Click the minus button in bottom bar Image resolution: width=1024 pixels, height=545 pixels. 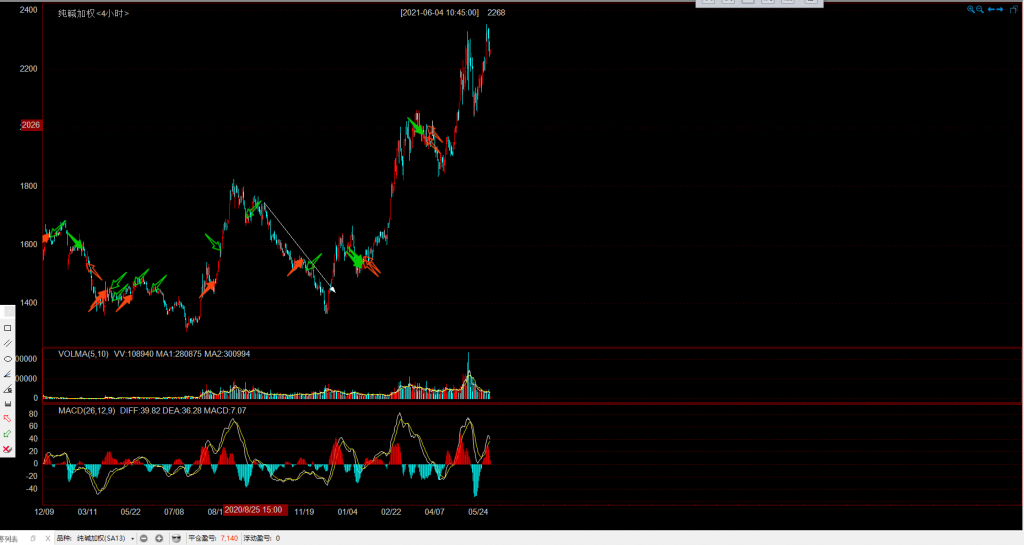144,539
